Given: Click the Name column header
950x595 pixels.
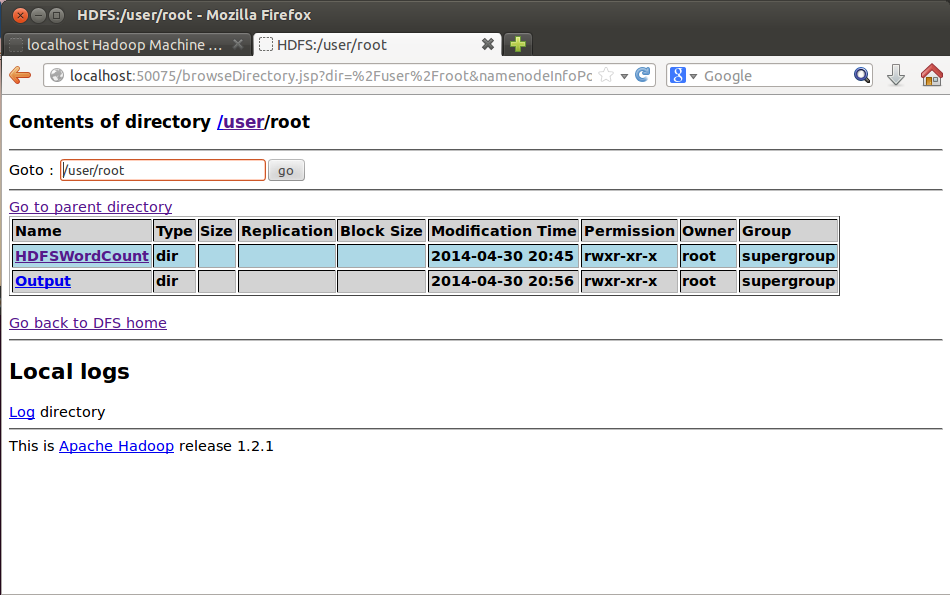Looking at the screenshot, I should [82, 231].
